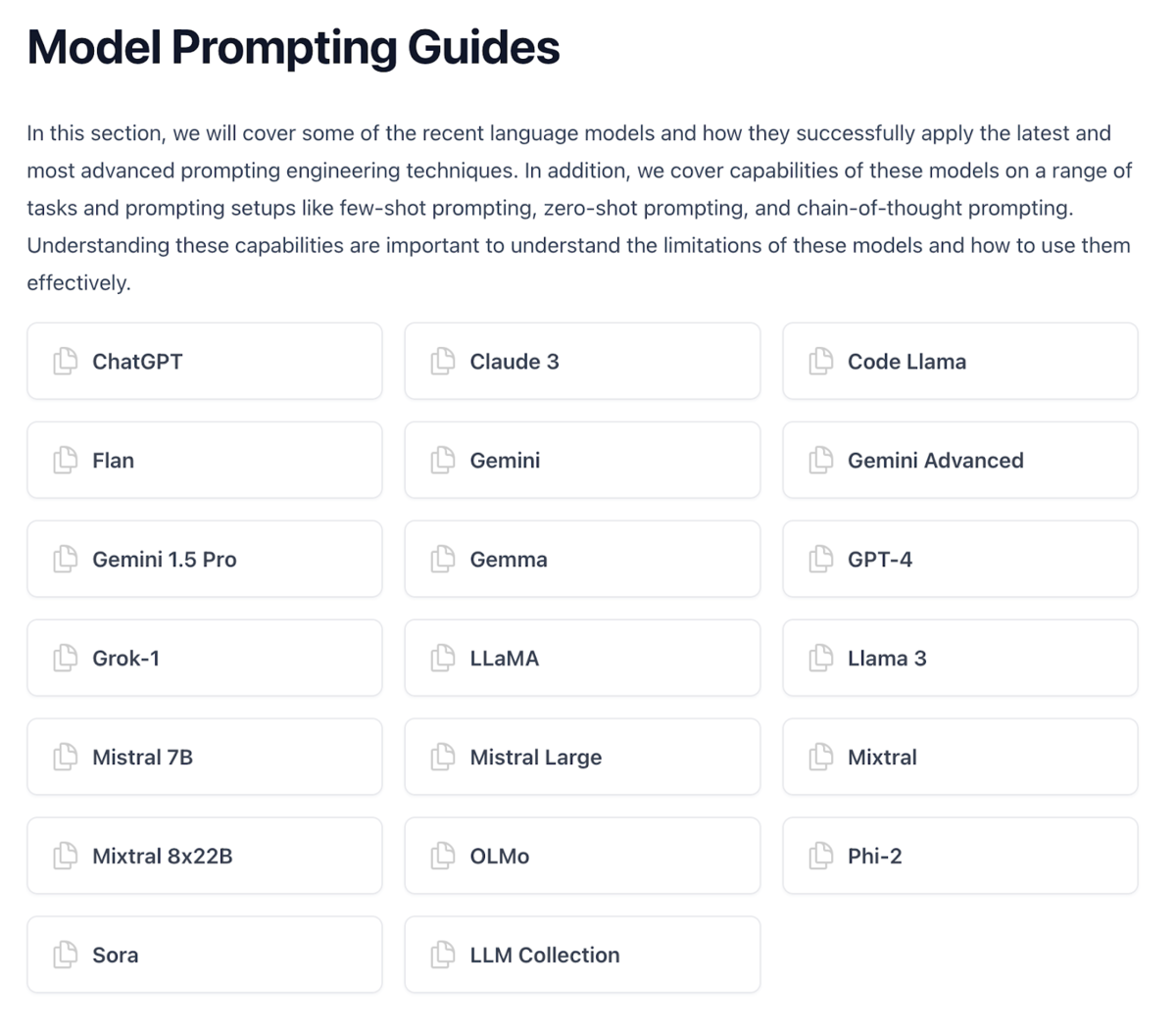The height and width of the screenshot is (1032, 1176).
Task: Open the LLaMA guide card
Action: tap(582, 658)
